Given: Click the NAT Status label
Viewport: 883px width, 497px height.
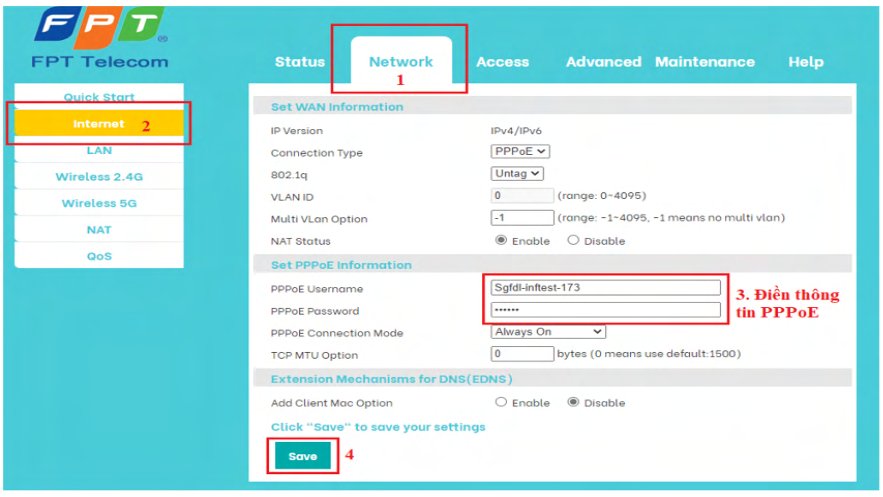Looking at the screenshot, I should click(x=301, y=241).
